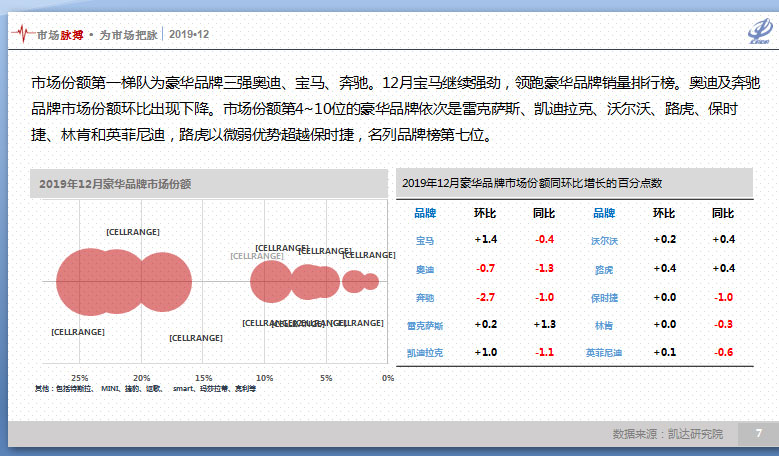The image size is (779, 456).
Task: Click 路虎's 同比 value +0.4
Action: (x=723, y=268)
